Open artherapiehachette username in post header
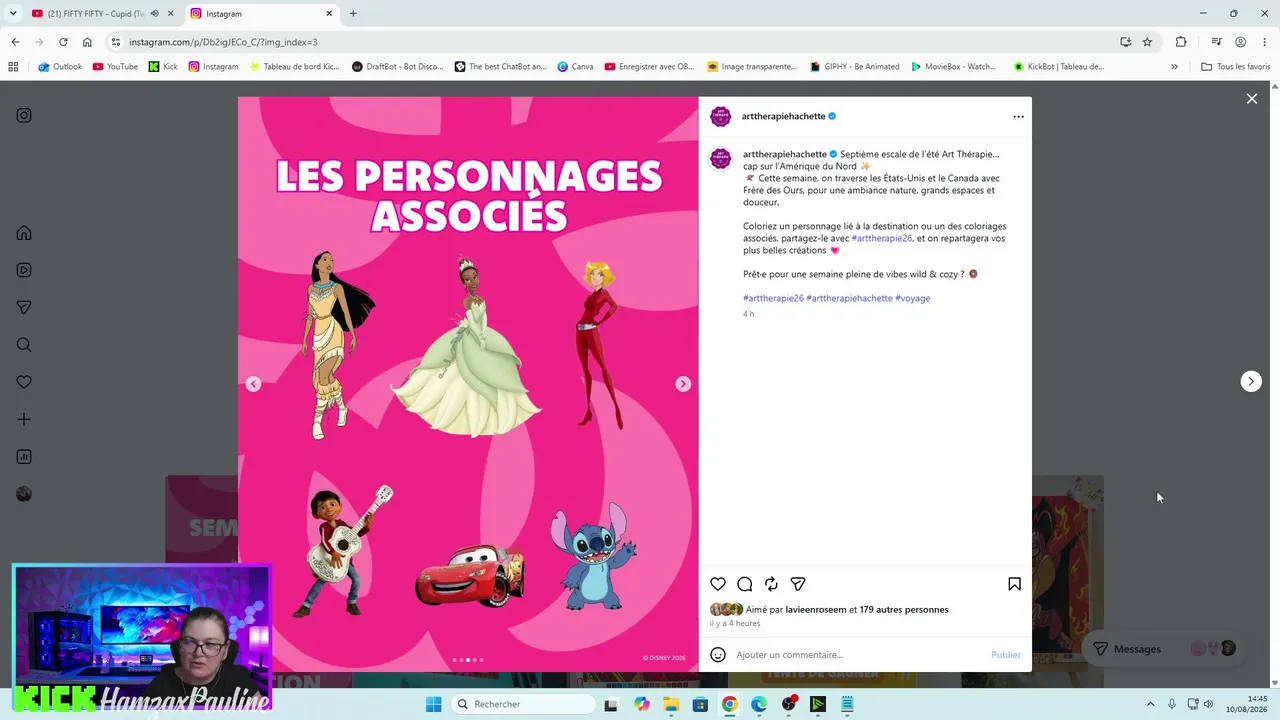 784,116
